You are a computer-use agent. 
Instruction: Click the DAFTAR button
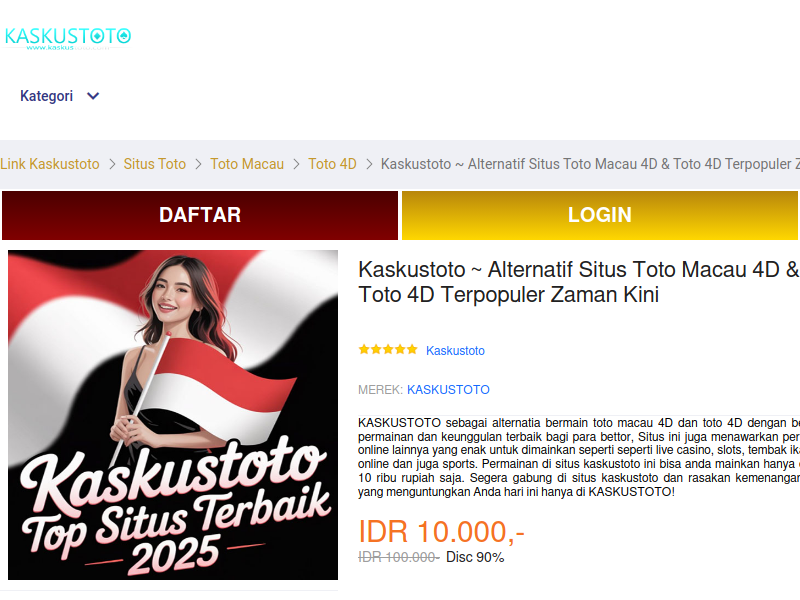coord(200,215)
